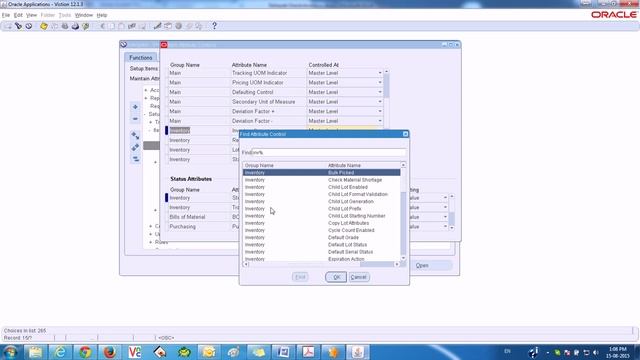Open the Help menu
The height and width of the screenshot is (360, 640).
pyautogui.click(x=102, y=15)
